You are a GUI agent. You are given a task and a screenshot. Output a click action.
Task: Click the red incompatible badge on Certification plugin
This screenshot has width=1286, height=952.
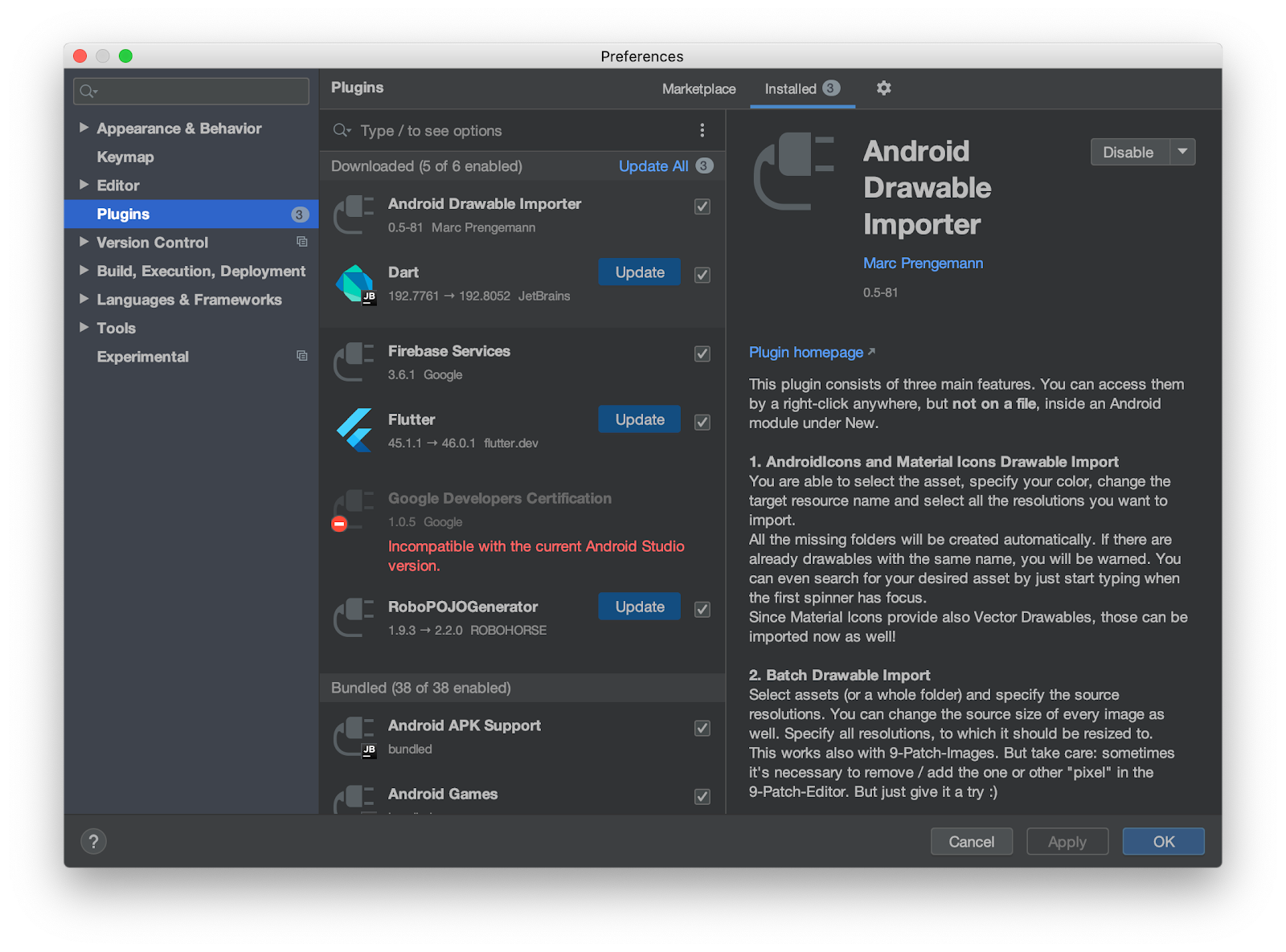point(339,524)
